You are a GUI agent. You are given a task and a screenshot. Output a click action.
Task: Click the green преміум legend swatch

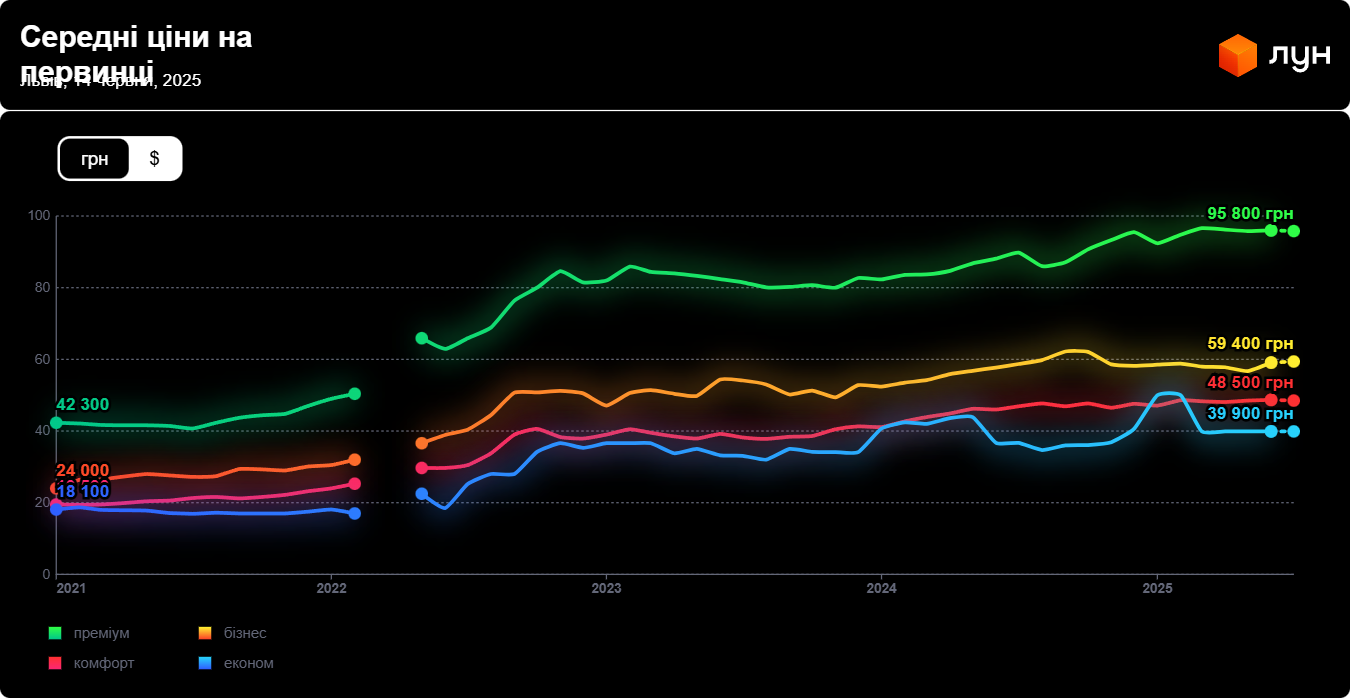pyautogui.click(x=55, y=633)
